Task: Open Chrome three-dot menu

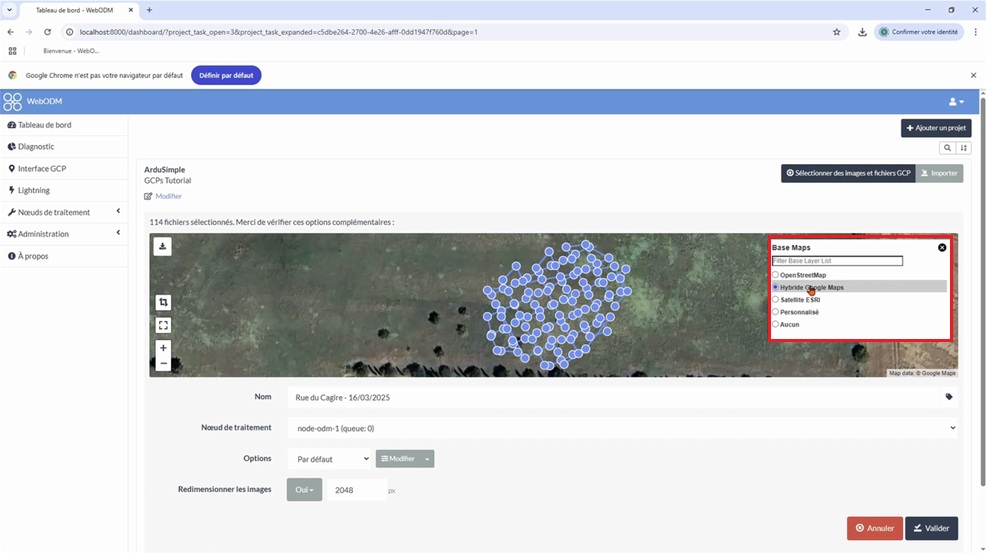Action: coord(975,32)
